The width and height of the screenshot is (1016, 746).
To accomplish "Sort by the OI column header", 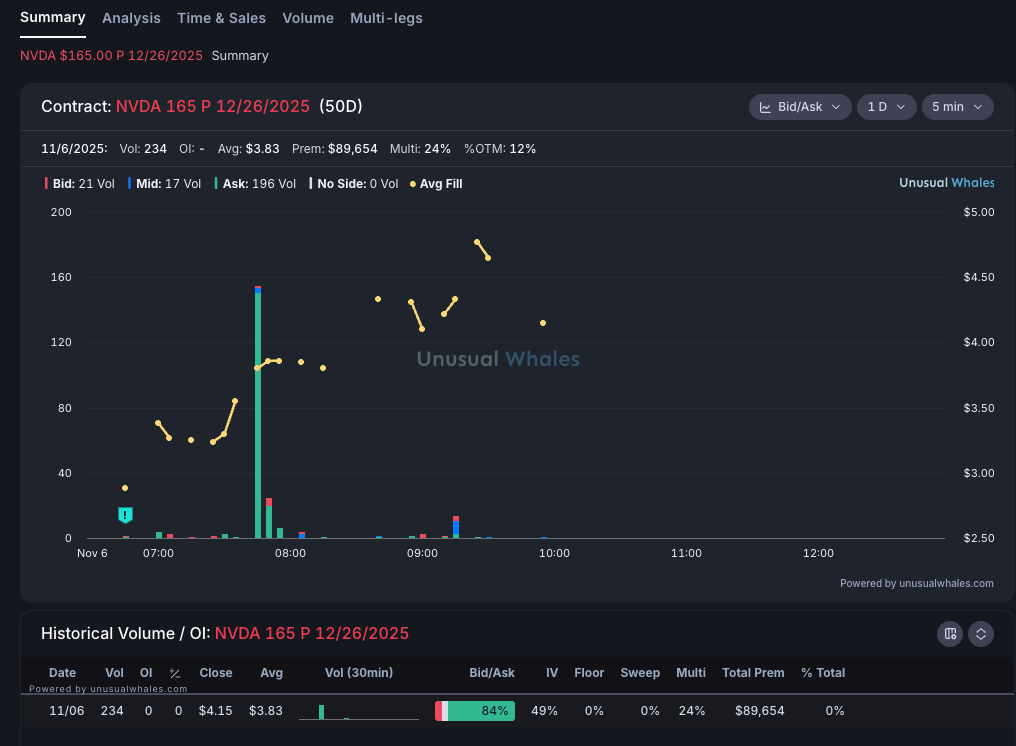I will pos(146,673).
